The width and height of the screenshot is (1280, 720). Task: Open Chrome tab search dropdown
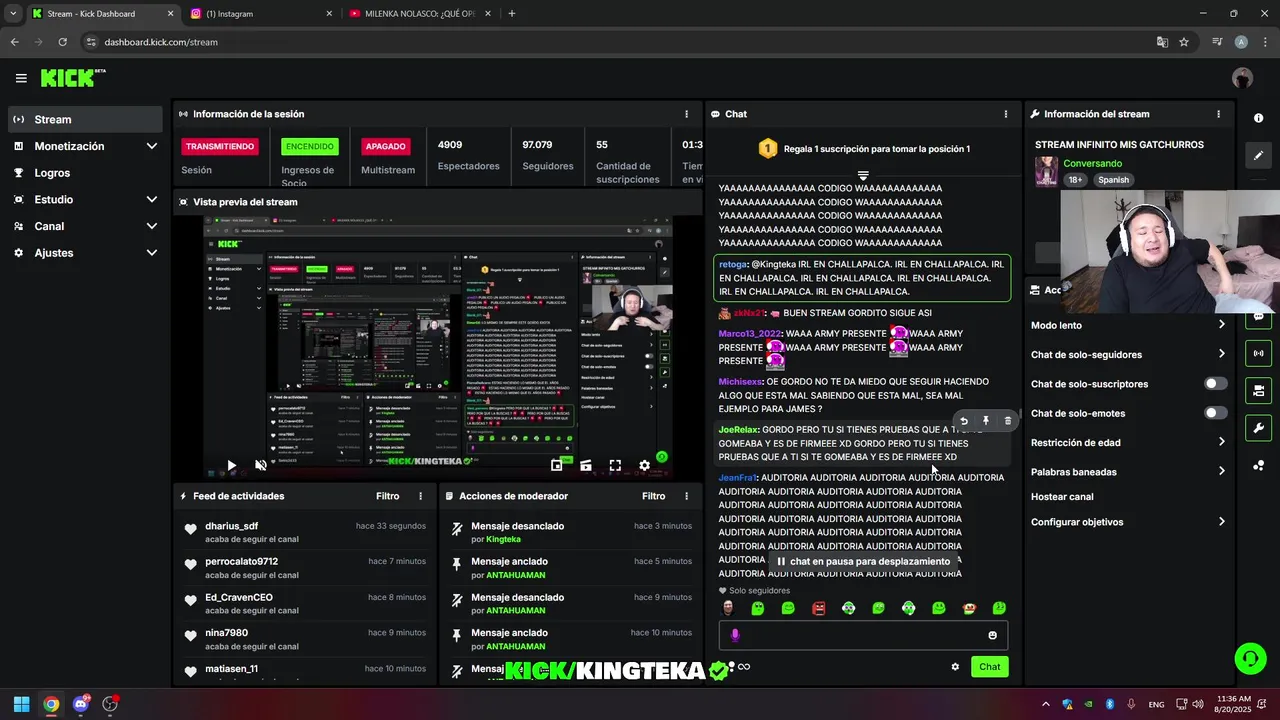pos(13,14)
